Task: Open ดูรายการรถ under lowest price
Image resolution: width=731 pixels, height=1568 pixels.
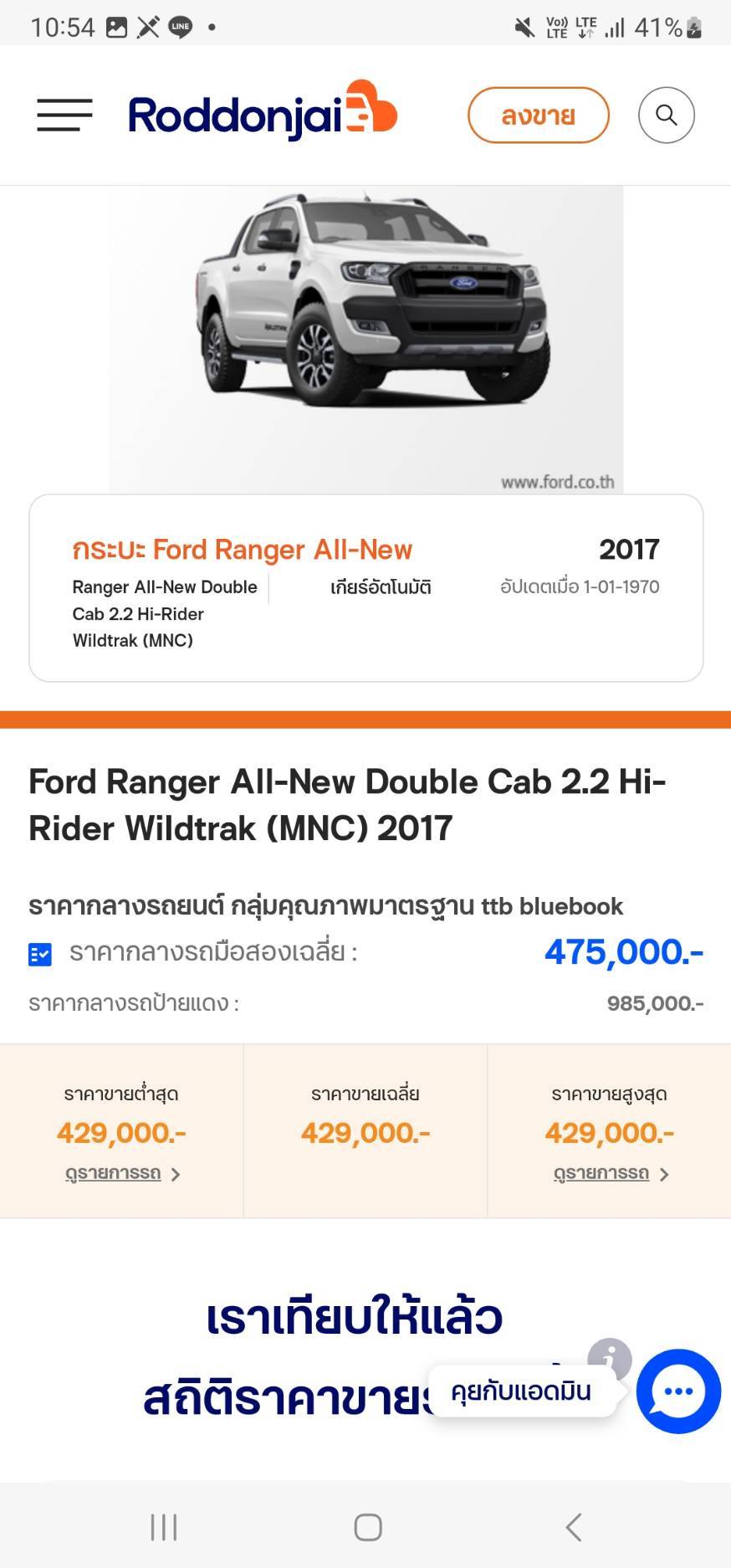Action: (x=113, y=1173)
